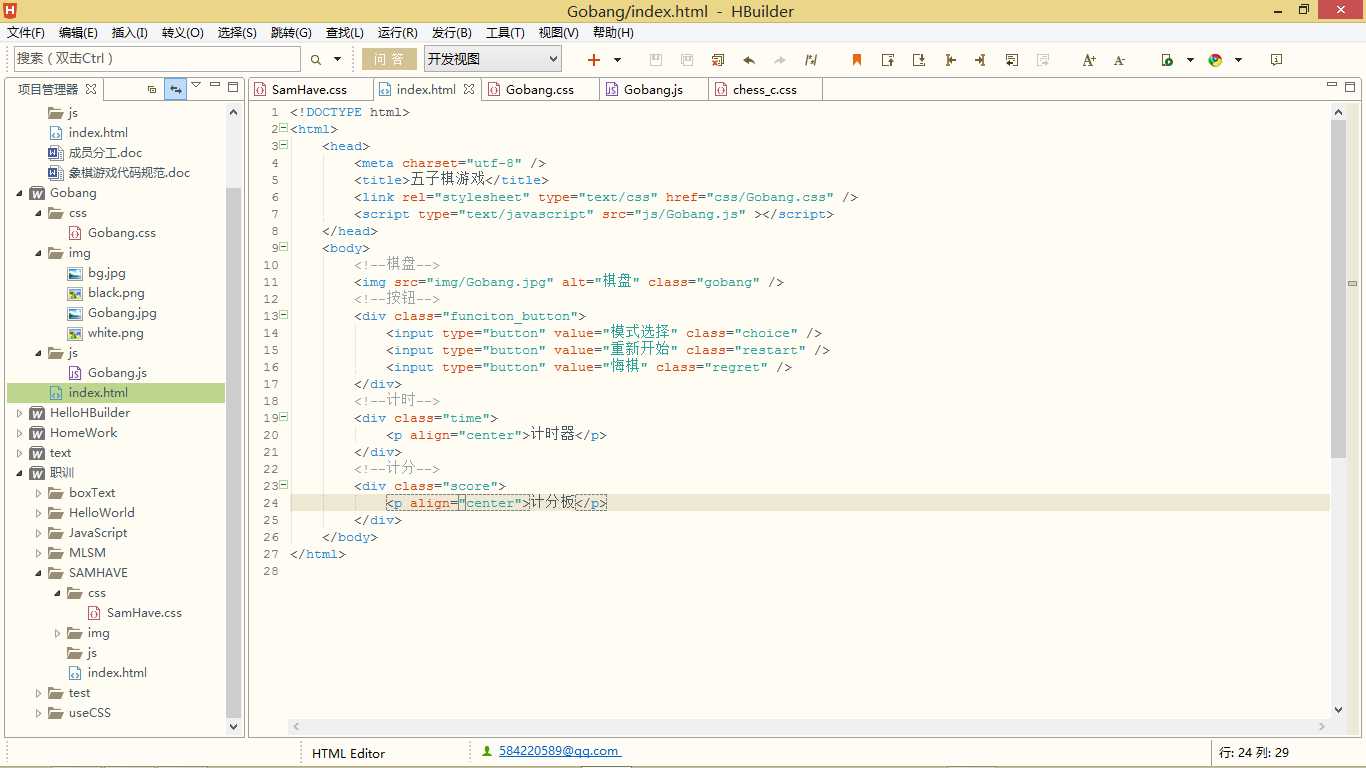Click the Chrome browser run icon
Viewport: 1366px width, 768px height.
click(1216, 60)
